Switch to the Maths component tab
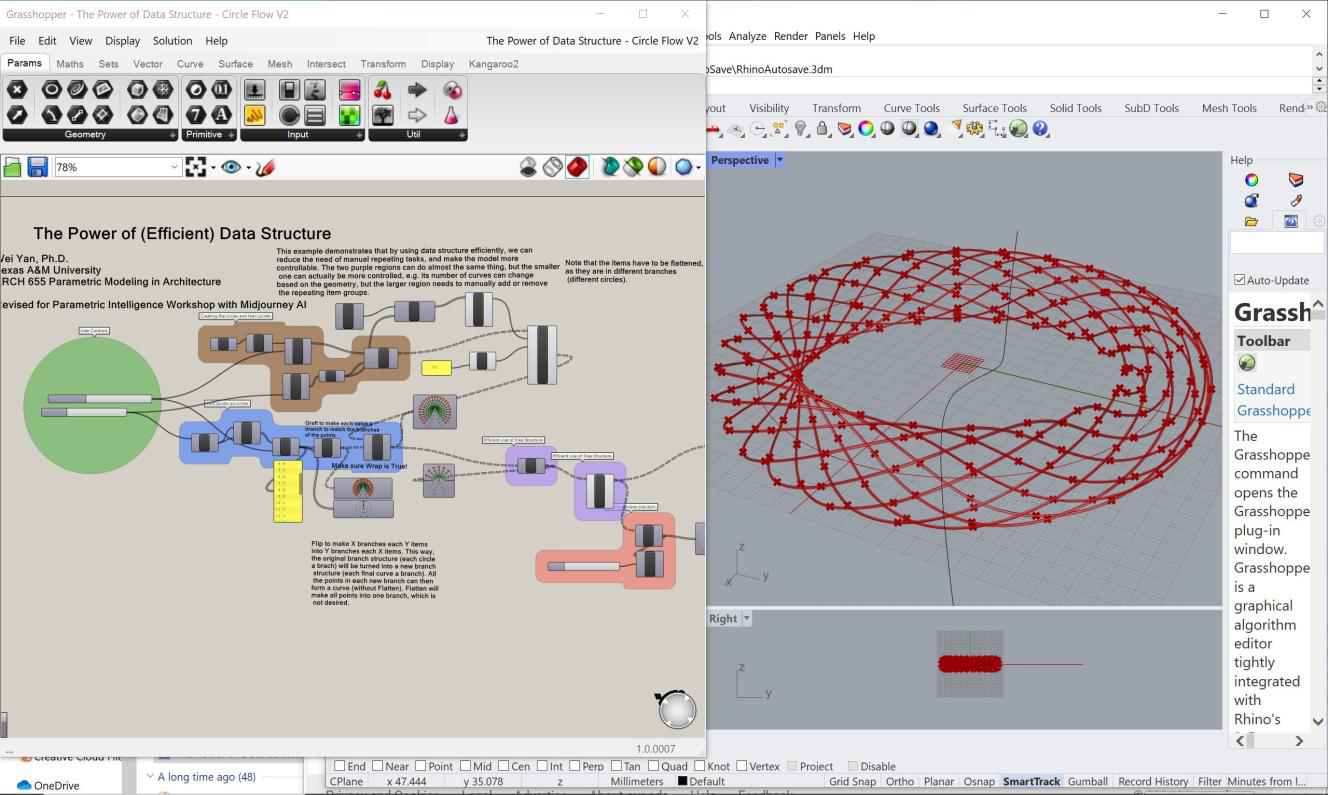Screen dimensions: 1328x795 [70, 64]
